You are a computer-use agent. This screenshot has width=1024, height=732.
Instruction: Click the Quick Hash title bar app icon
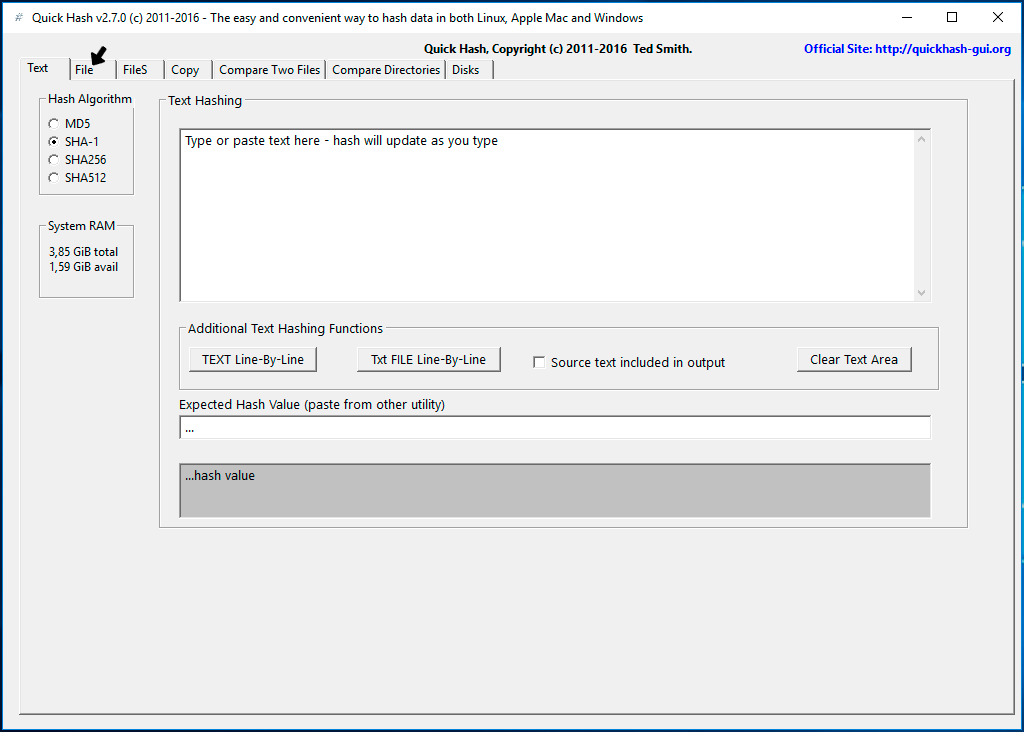pyautogui.click(x=18, y=18)
